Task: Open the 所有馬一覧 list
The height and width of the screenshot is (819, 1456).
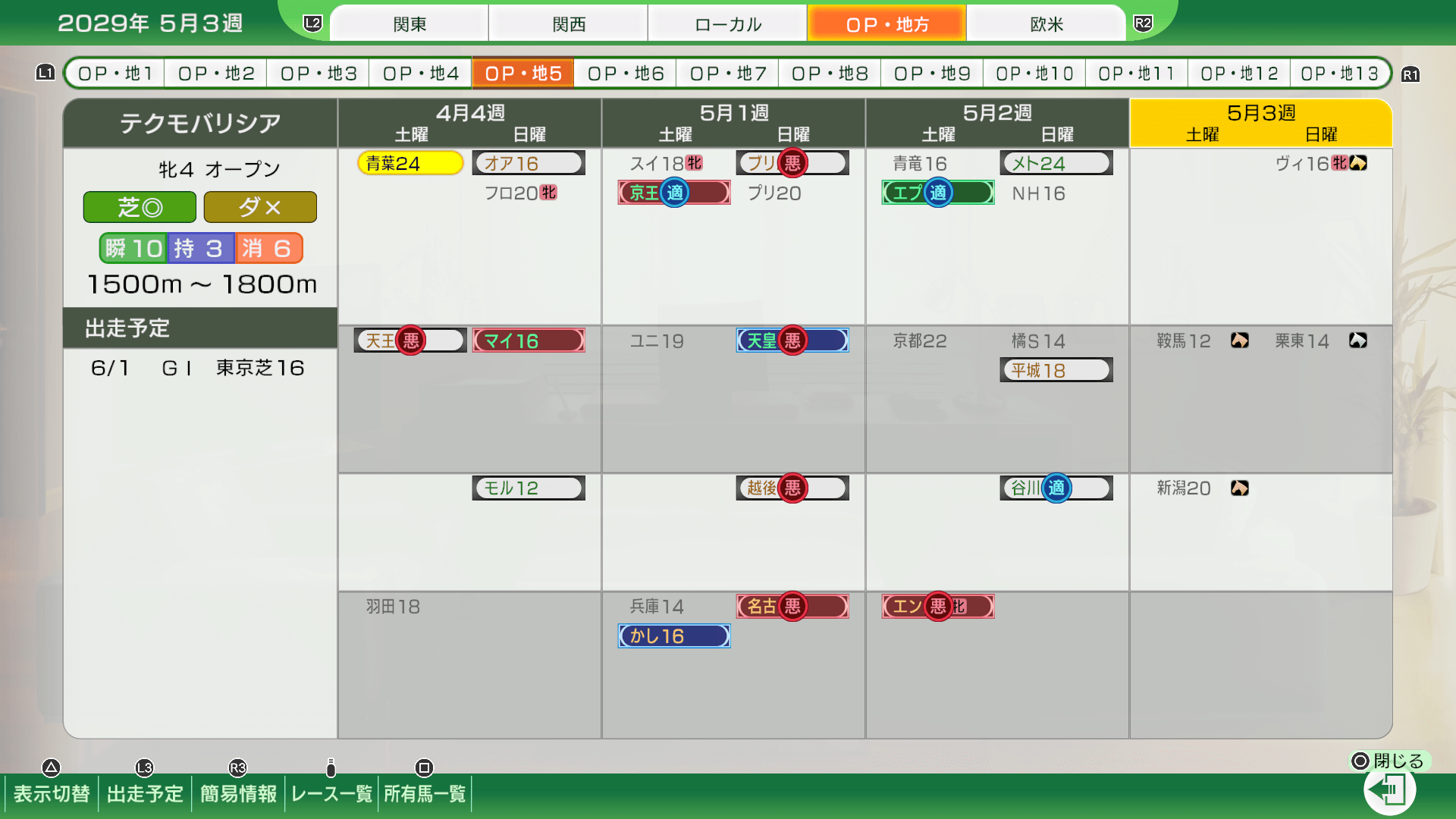Action: click(425, 793)
